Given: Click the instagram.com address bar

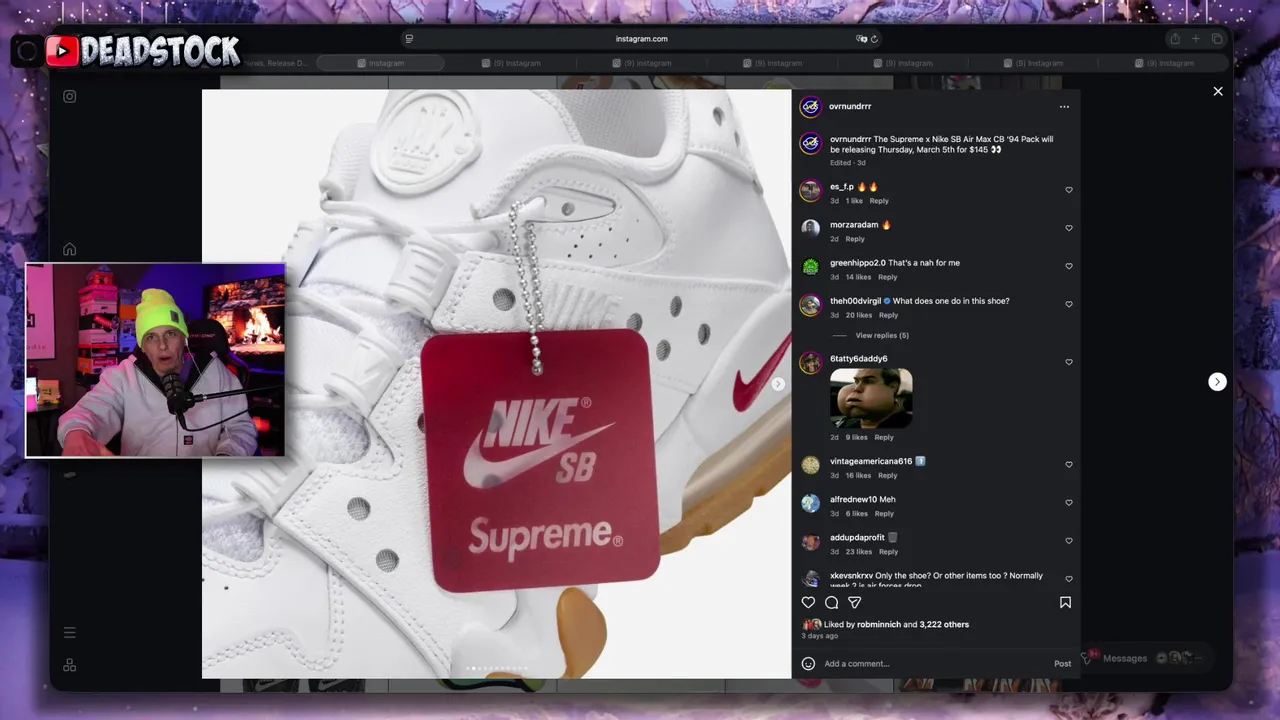Looking at the screenshot, I should (641, 39).
